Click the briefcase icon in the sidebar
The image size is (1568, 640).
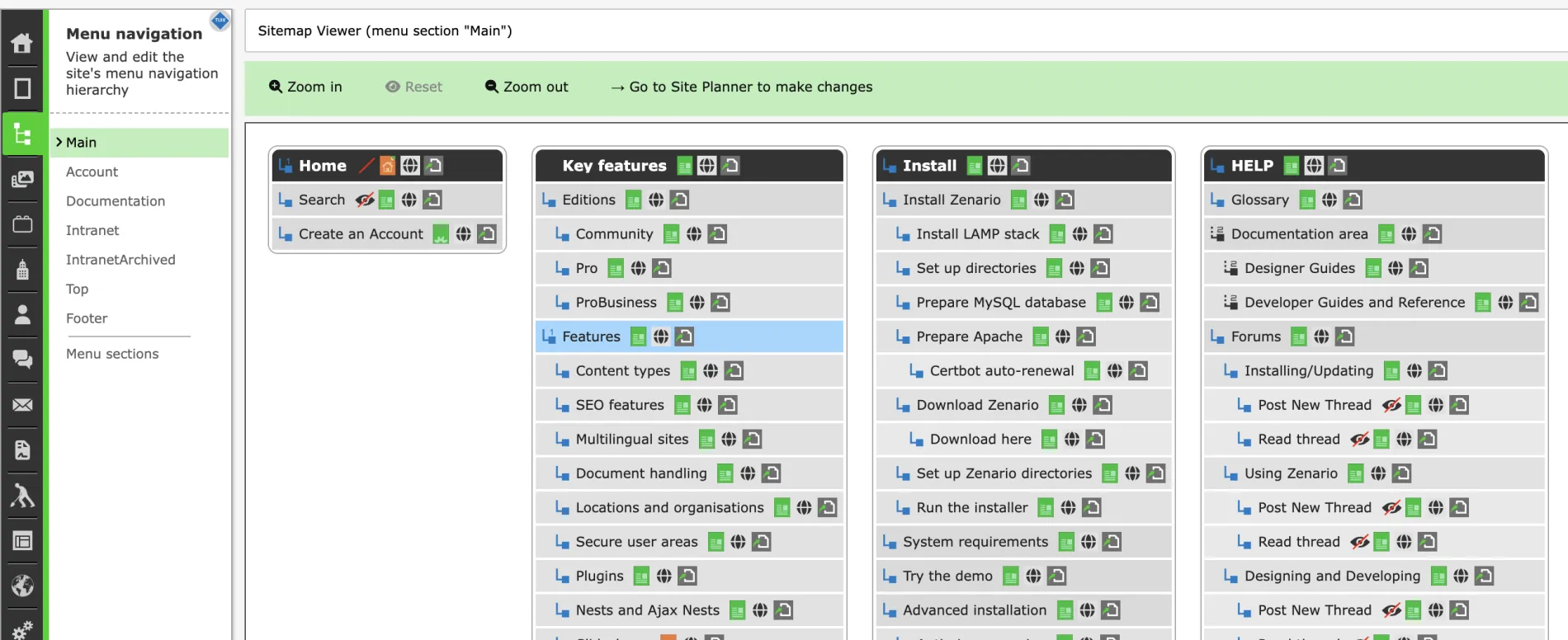point(22,224)
